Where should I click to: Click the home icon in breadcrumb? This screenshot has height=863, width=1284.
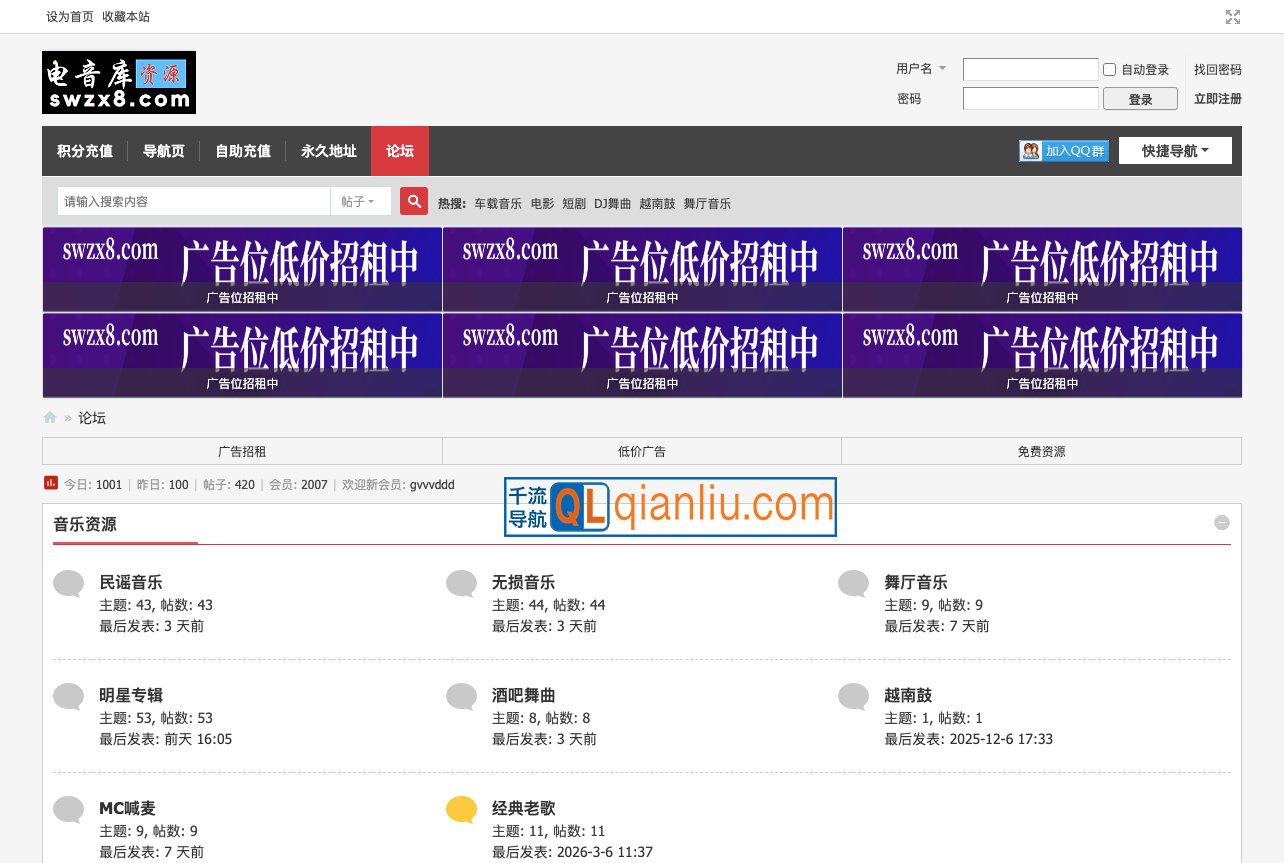click(50, 418)
